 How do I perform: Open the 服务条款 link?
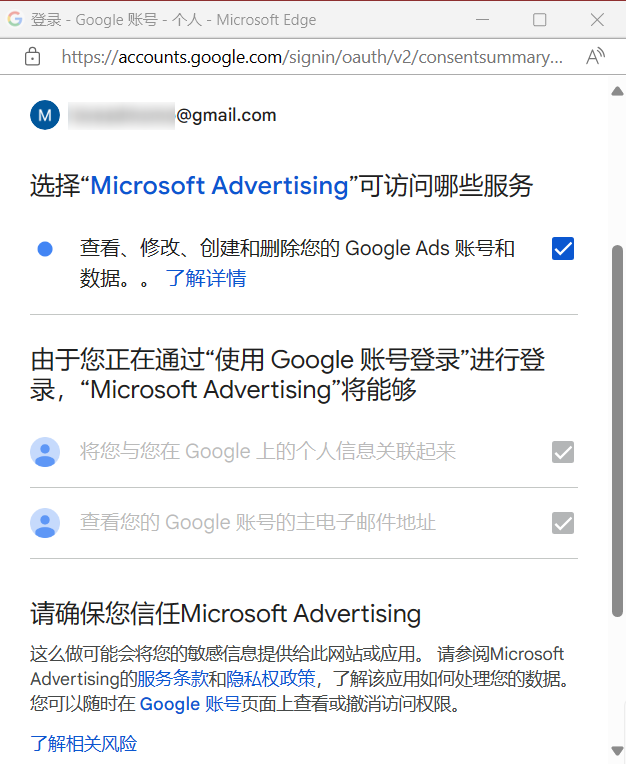tap(172, 679)
